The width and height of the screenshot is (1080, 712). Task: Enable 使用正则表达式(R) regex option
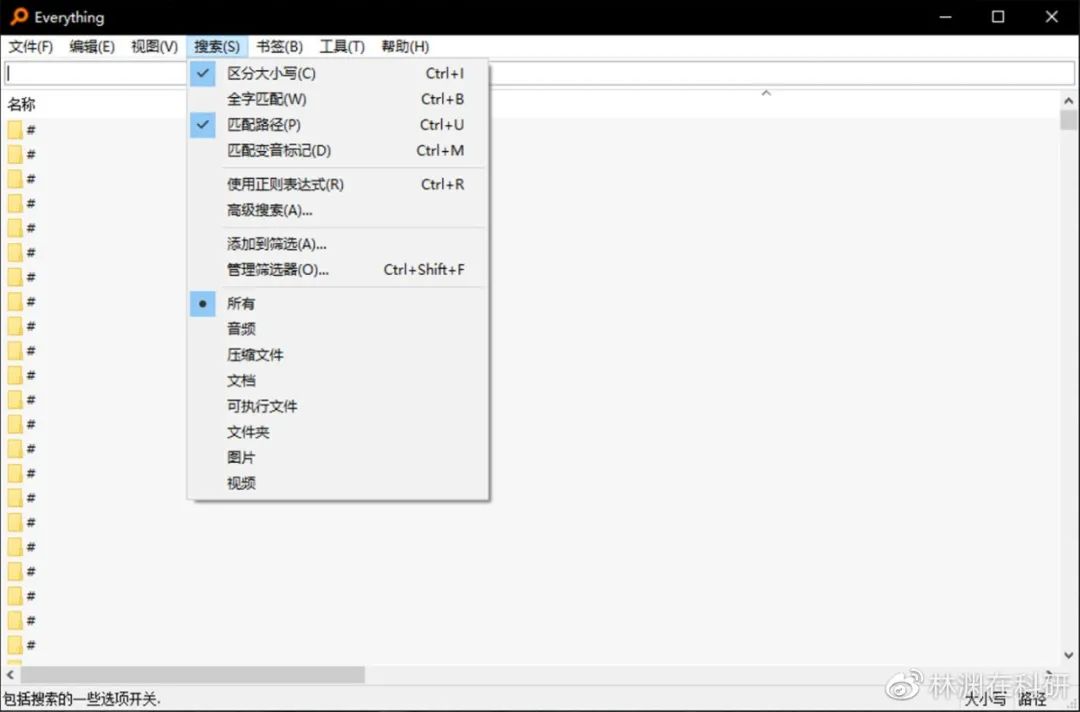click(338, 185)
